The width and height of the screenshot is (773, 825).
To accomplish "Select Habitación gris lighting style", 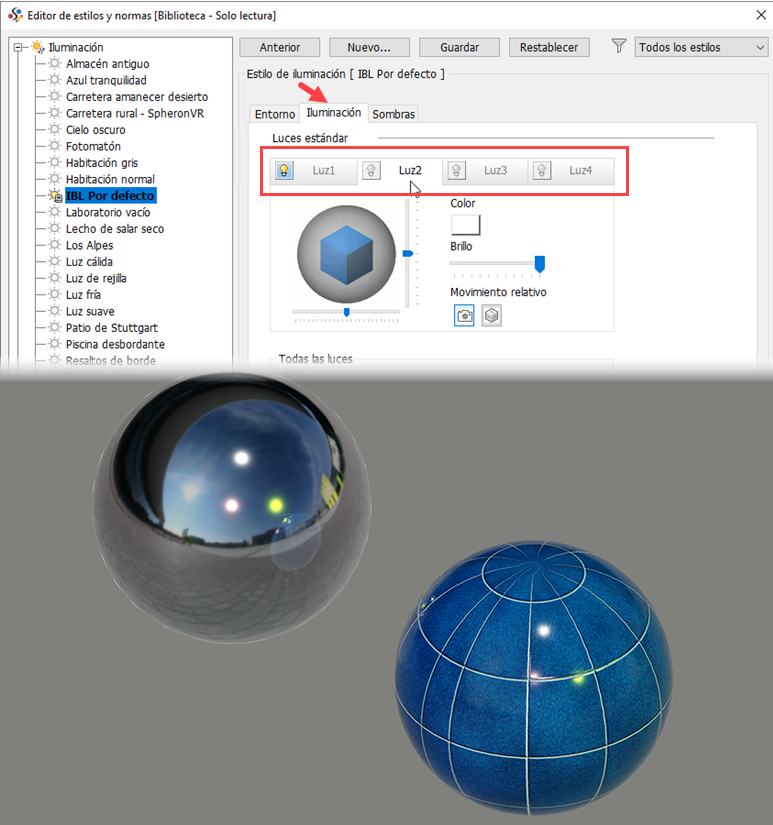I will (102, 163).
